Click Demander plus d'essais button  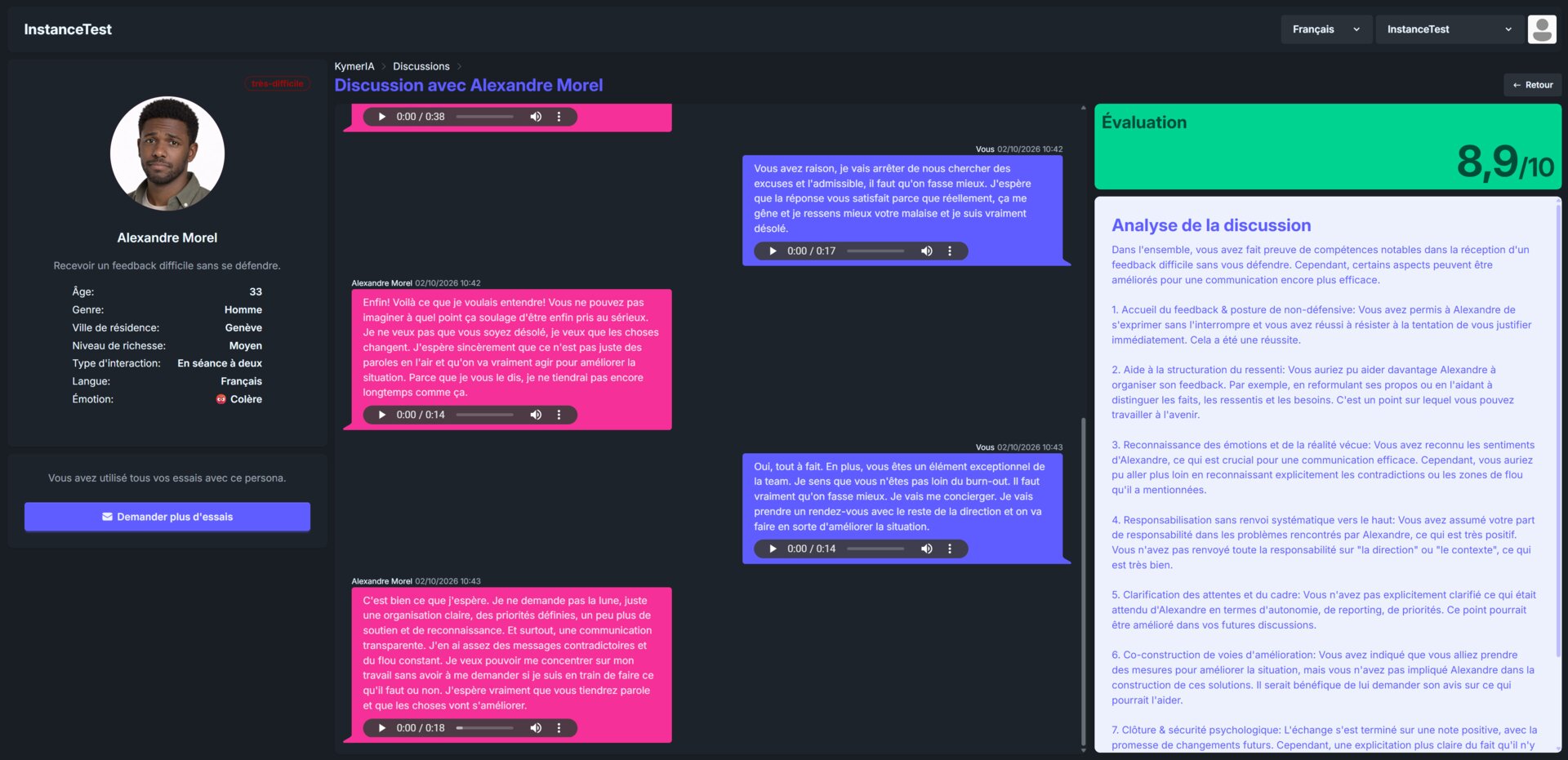coord(167,517)
